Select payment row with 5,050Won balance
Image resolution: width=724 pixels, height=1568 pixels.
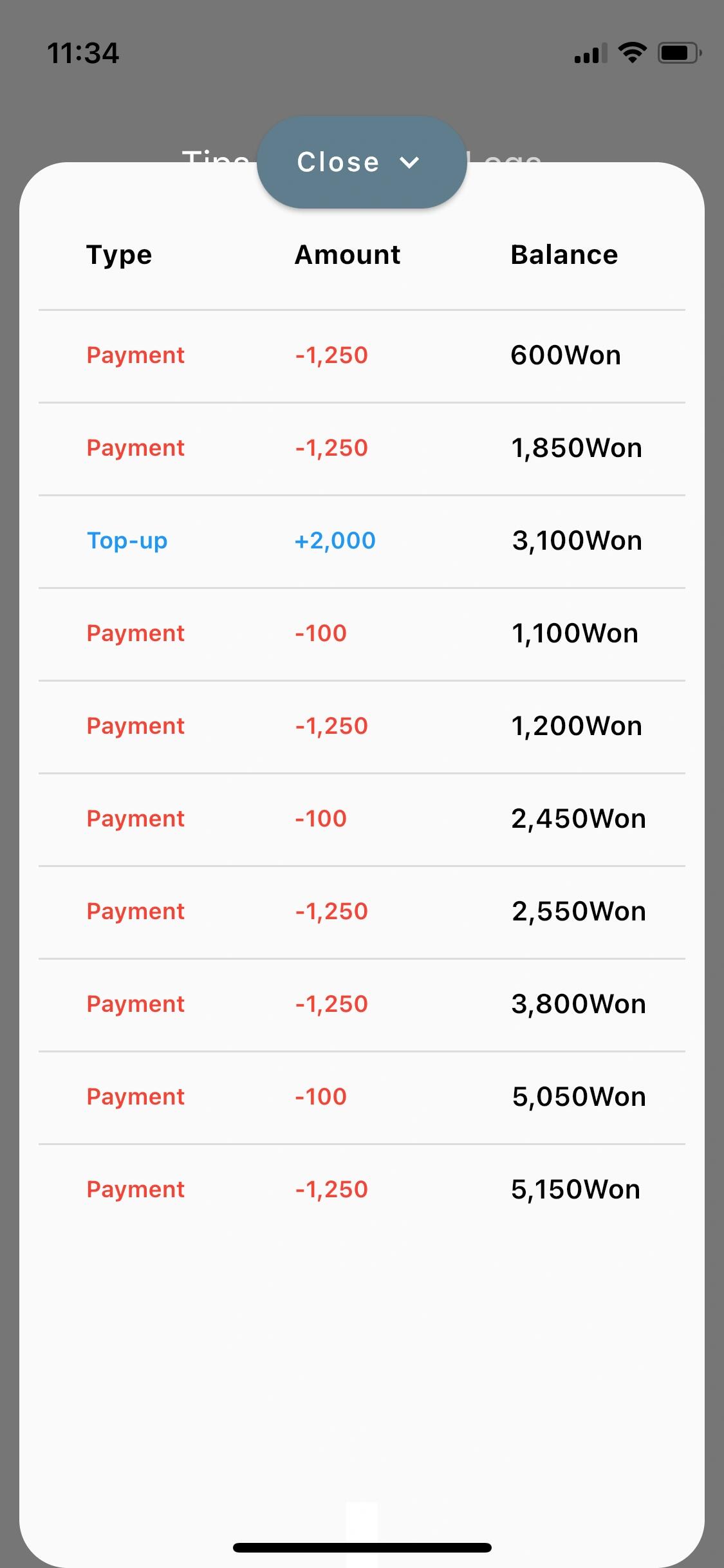[x=362, y=1097]
